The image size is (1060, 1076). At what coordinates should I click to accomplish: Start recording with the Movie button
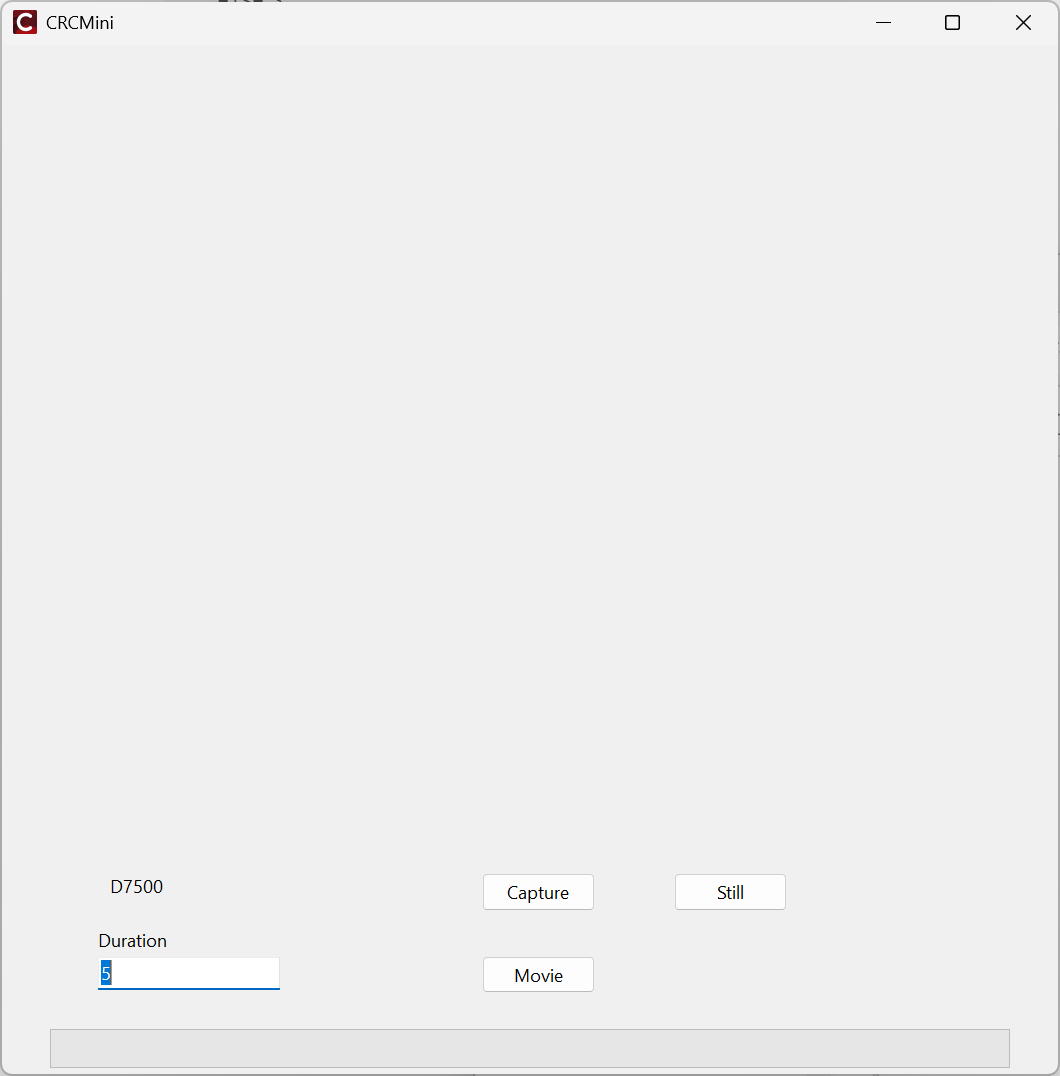click(538, 975)
